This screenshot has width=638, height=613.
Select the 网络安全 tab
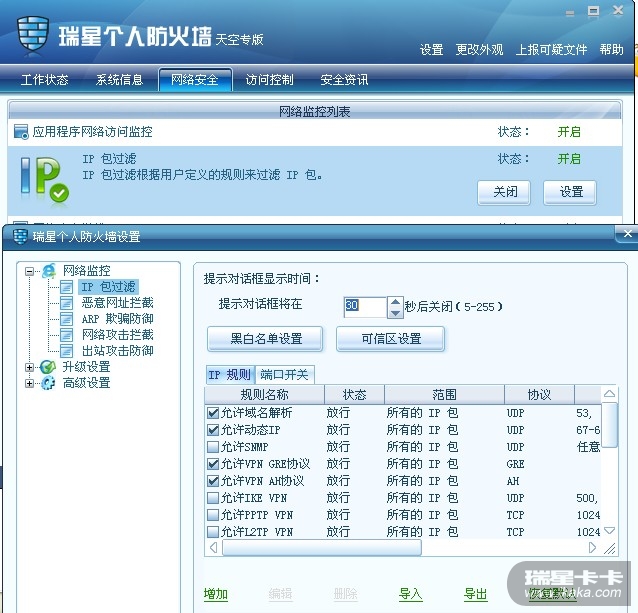tap(195, 80)
